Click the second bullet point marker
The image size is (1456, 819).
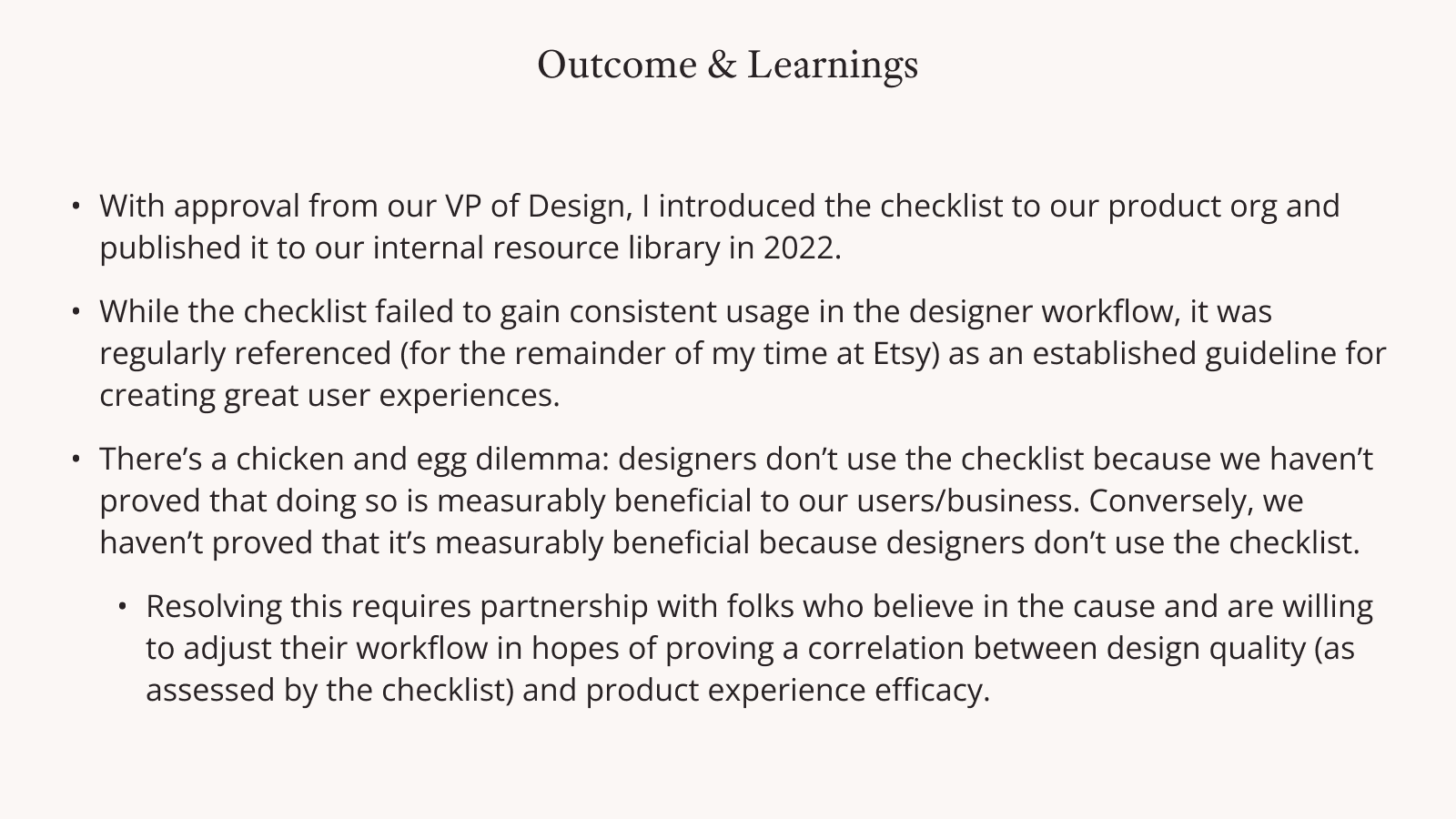(77, 312)
